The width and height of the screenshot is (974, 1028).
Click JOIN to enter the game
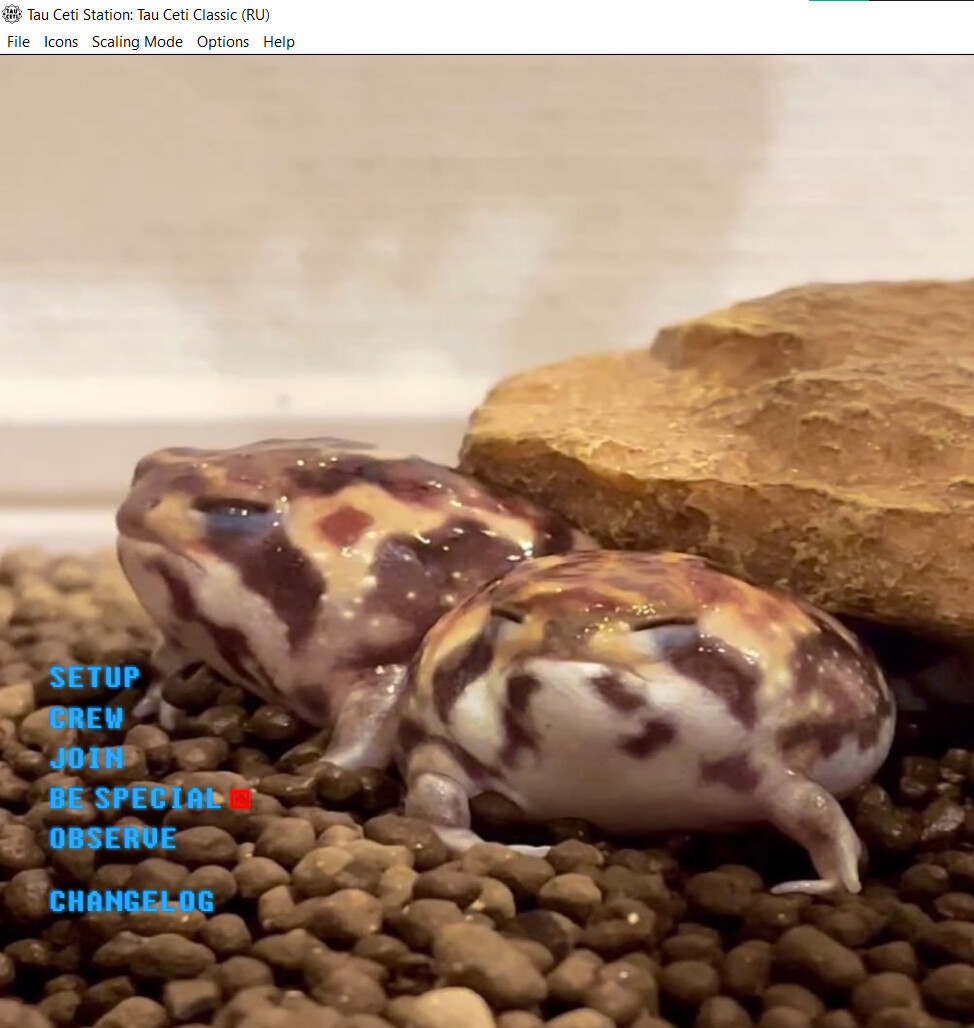point(87,759)
